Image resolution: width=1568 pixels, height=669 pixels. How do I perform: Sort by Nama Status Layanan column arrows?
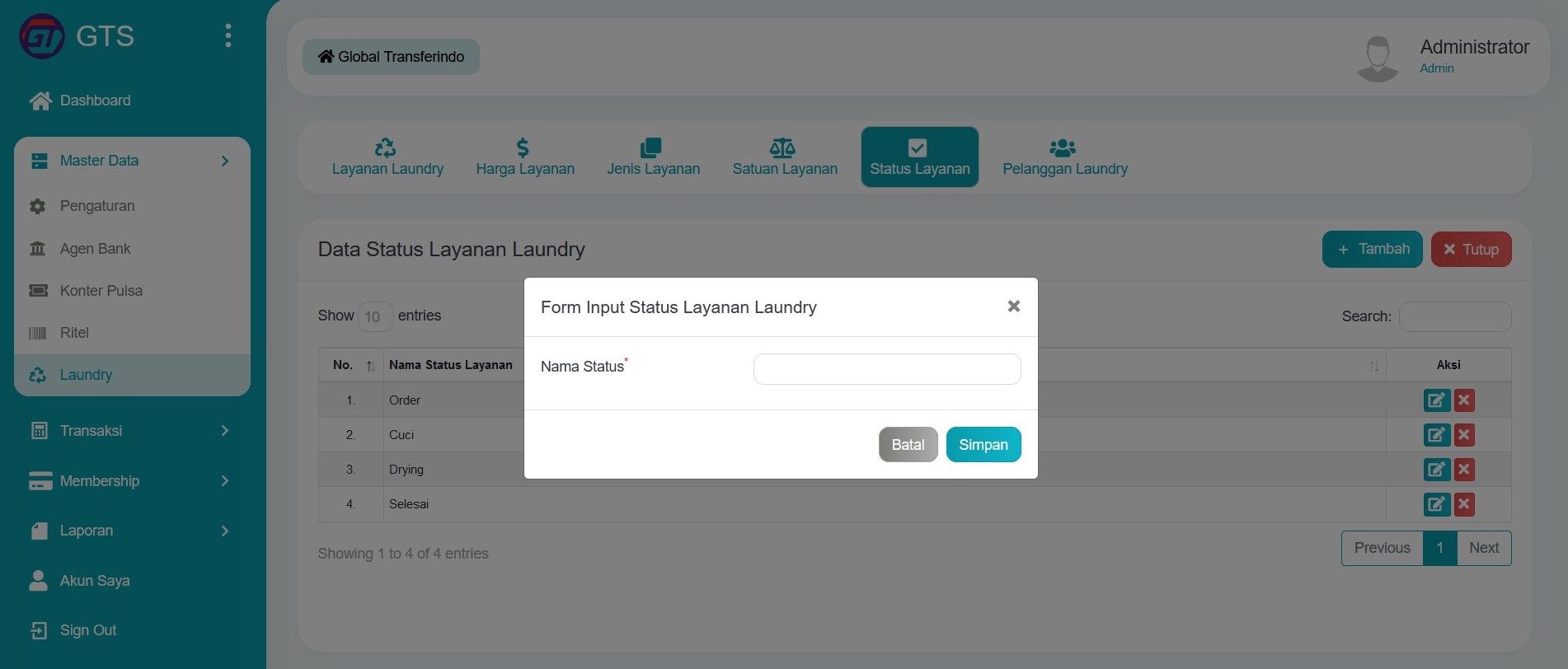click(1373, 366)
